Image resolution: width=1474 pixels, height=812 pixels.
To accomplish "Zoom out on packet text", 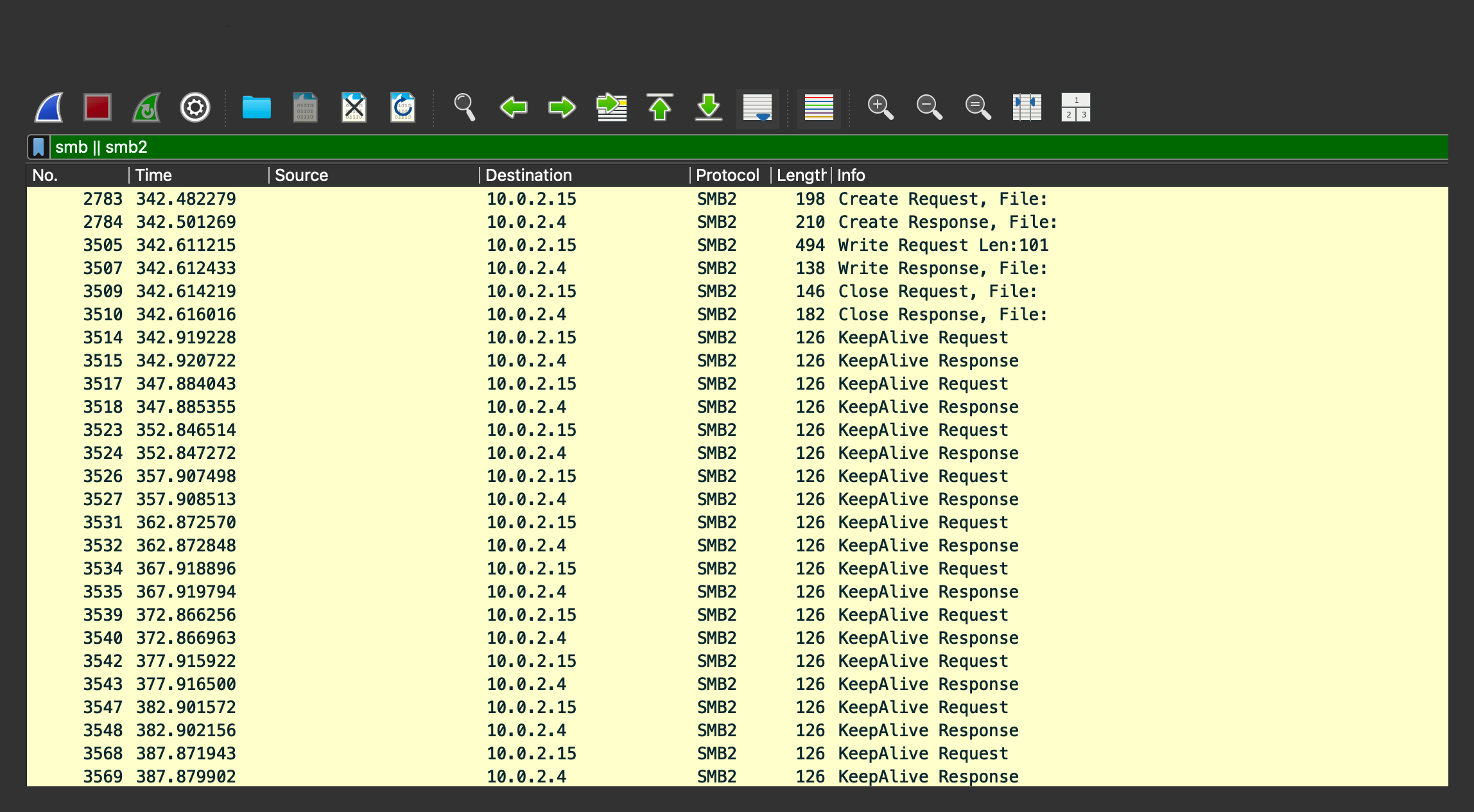I will tap(930, 107).
